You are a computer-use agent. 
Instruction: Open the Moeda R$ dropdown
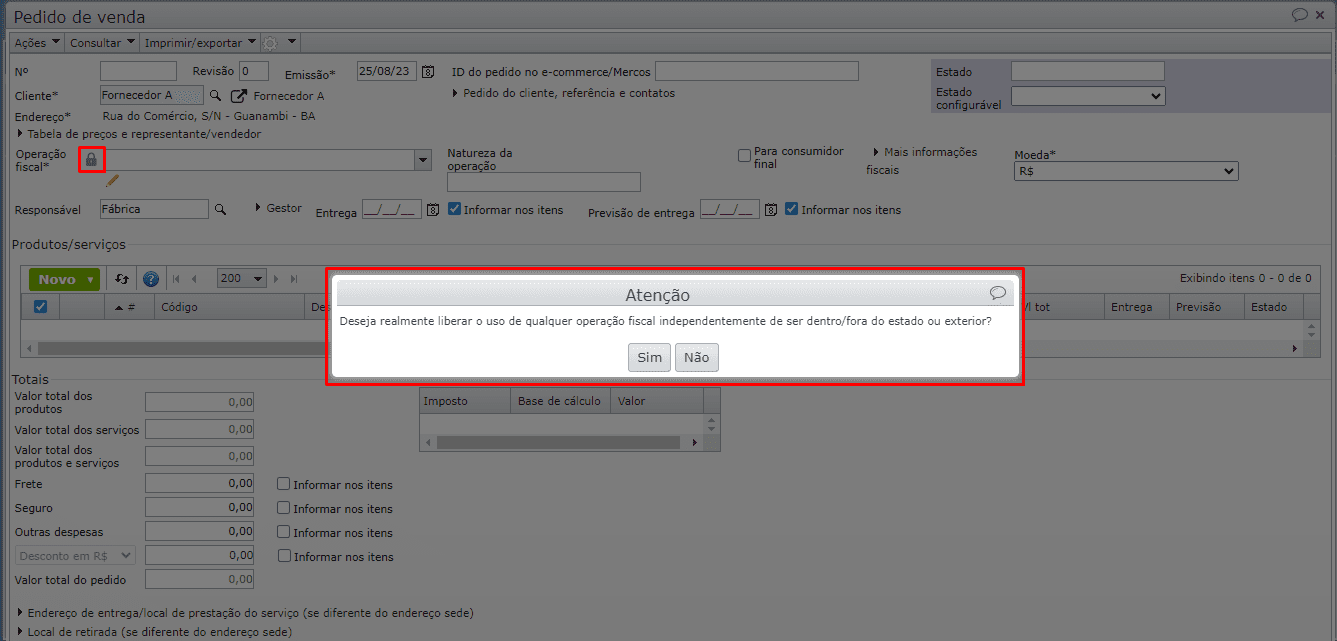coord(1125,172)
